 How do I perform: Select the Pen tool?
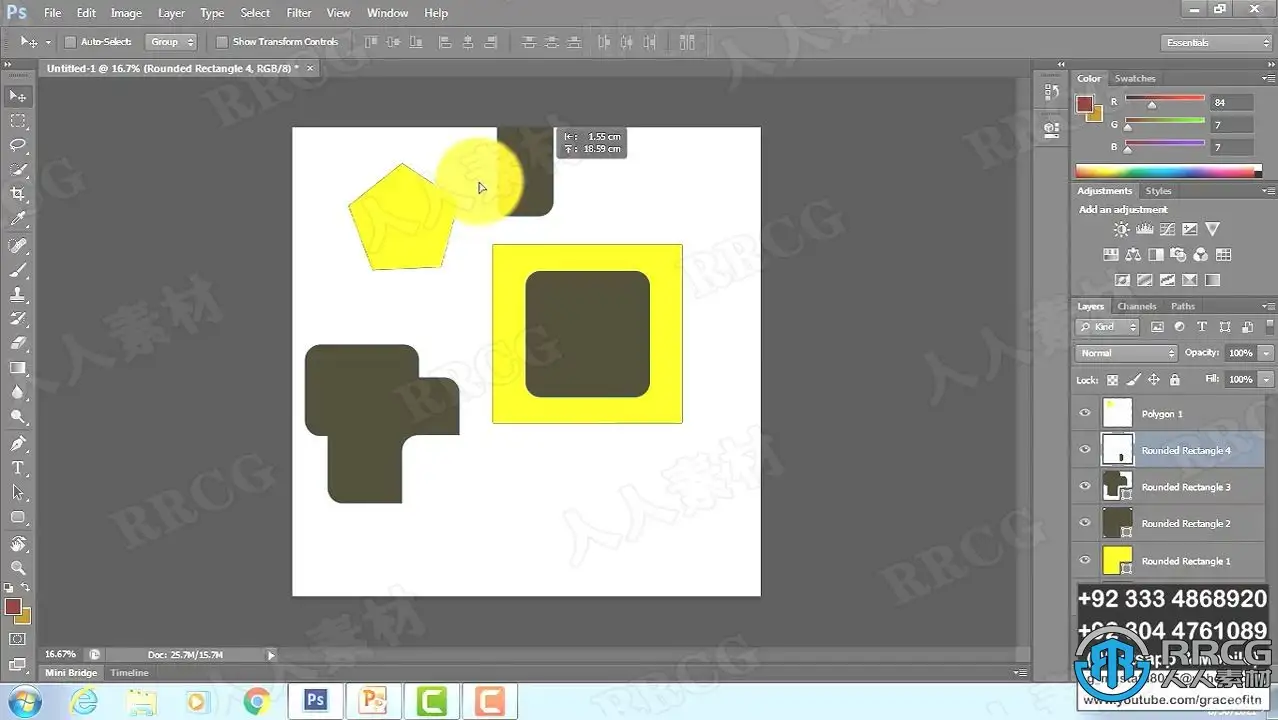tap(18, 444)
